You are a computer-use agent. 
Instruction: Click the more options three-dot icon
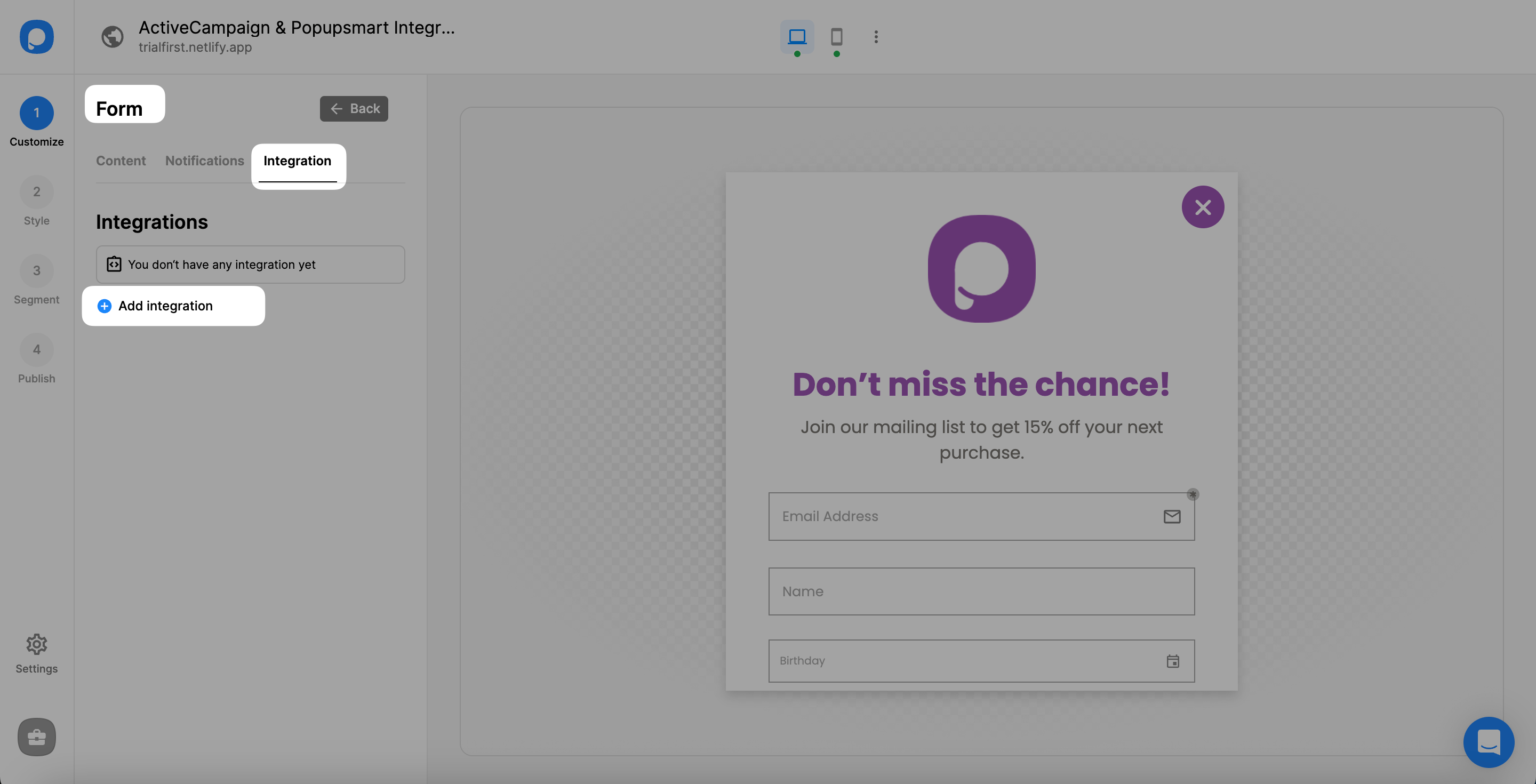click(x=876, y=37)
